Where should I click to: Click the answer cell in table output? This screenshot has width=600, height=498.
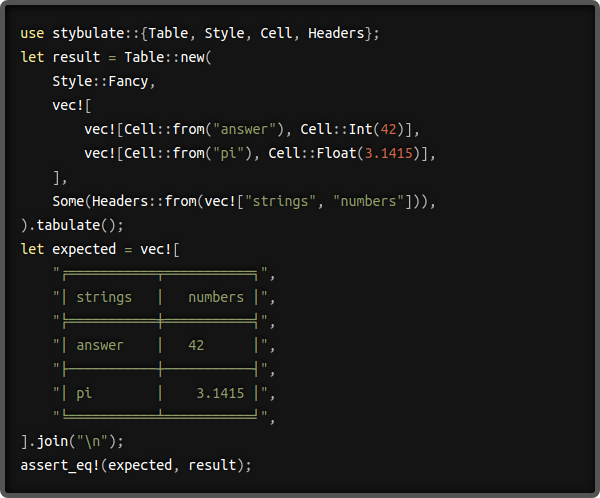pos(100,345)
